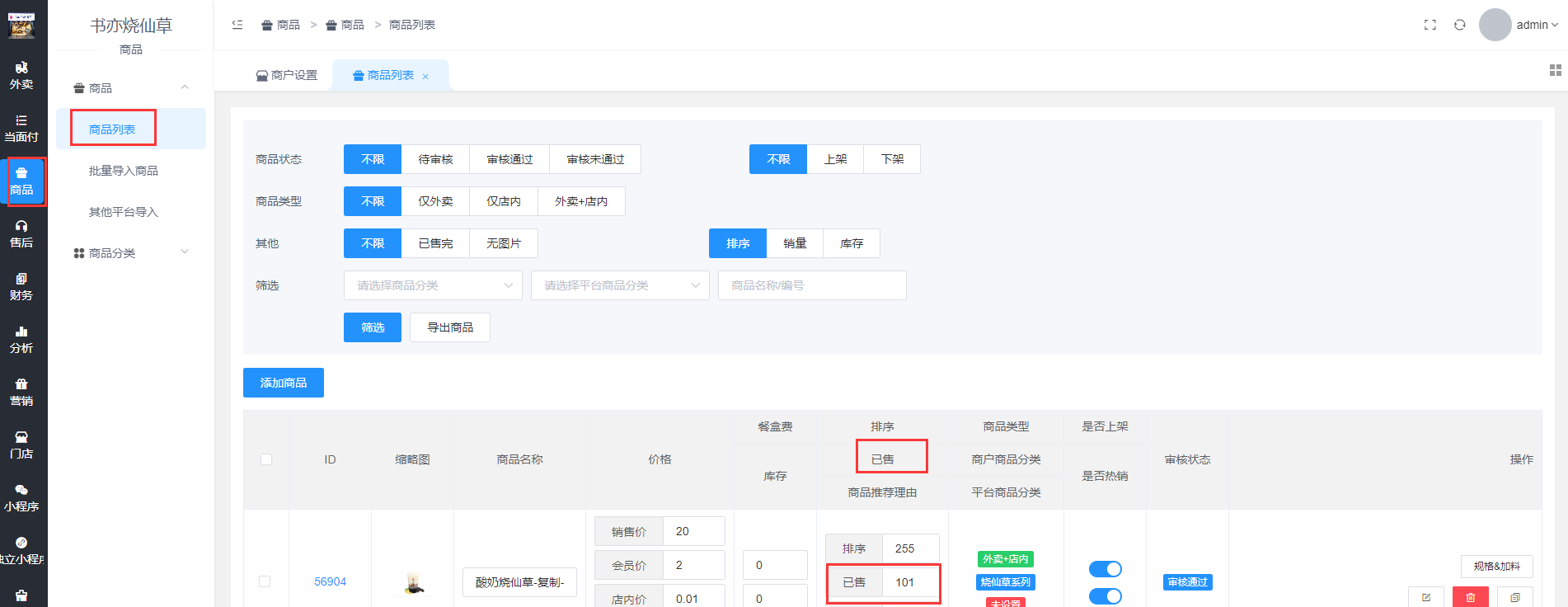Toggle the 是否上架 switch for product 56904

pos(1105,569)
